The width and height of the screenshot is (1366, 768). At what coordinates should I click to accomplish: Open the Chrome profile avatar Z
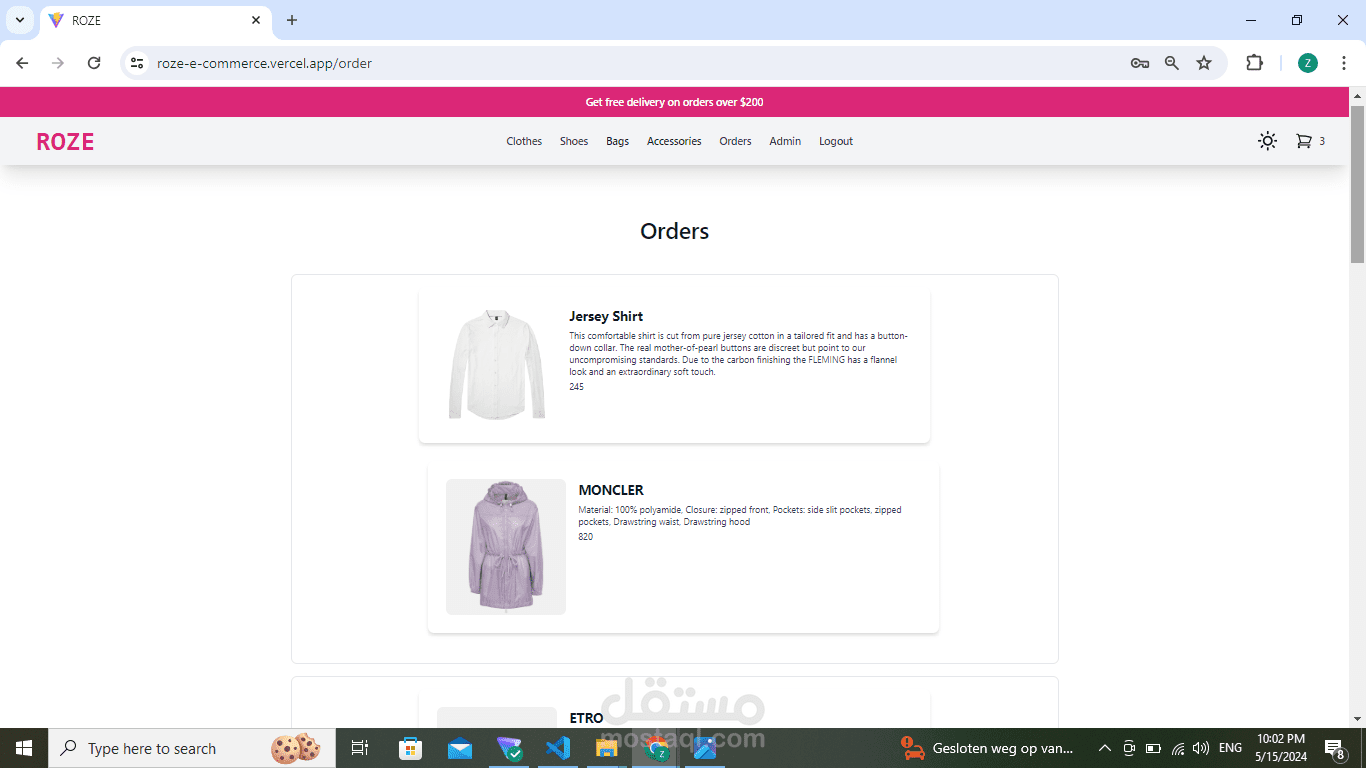click(x=1308, y=63)
